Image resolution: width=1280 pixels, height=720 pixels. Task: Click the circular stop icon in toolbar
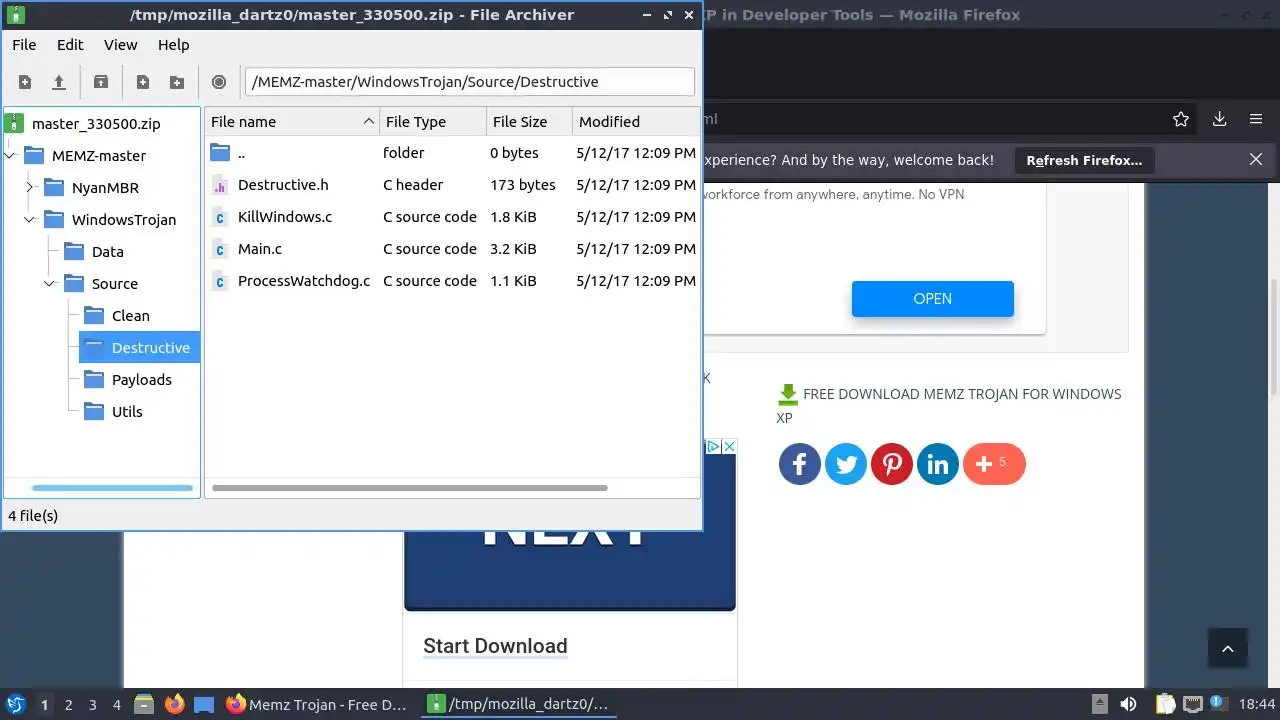click(219, 82)
